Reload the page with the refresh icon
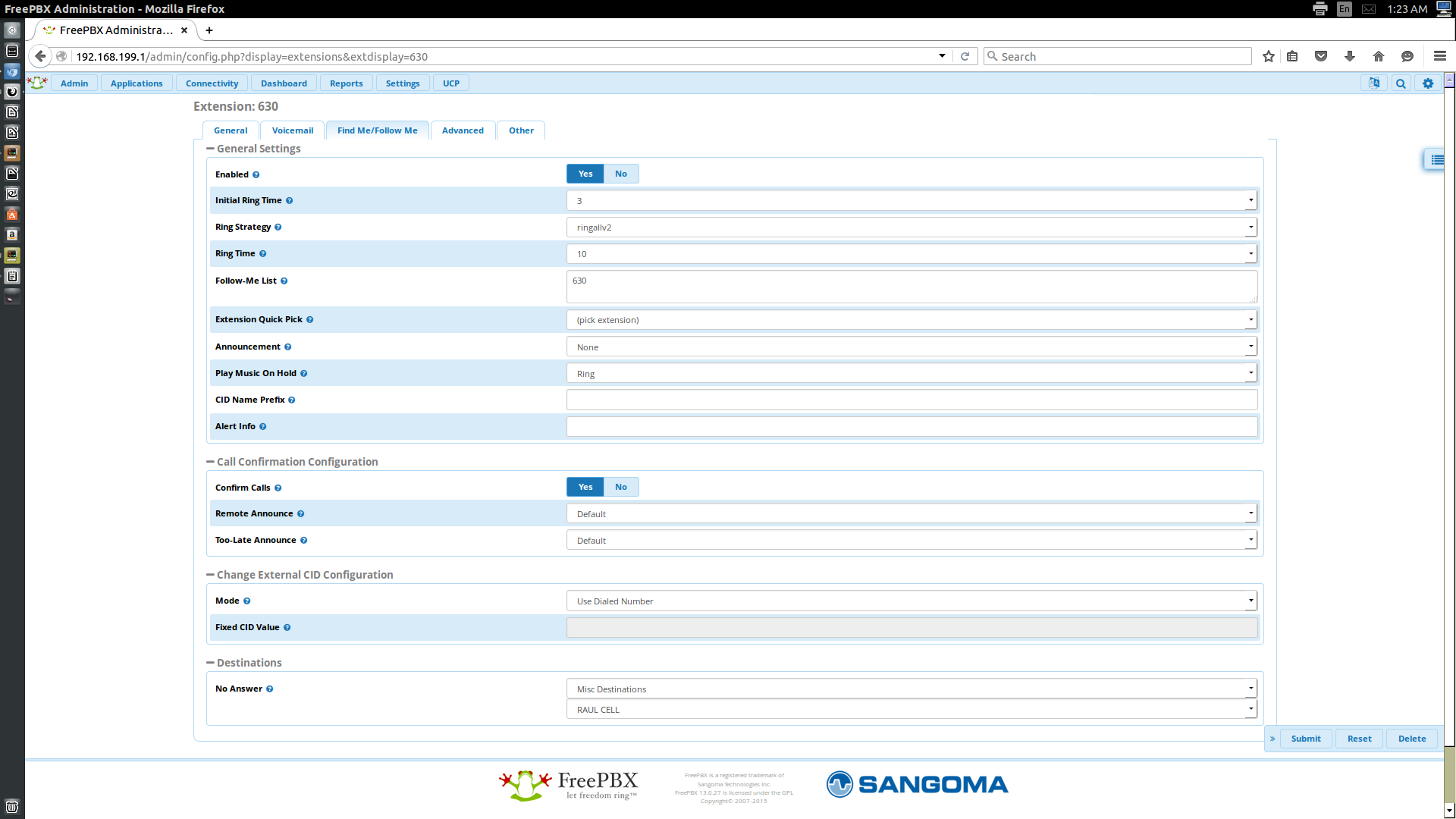The width and height of the screenshot is (1456, 819). [965, 56]
